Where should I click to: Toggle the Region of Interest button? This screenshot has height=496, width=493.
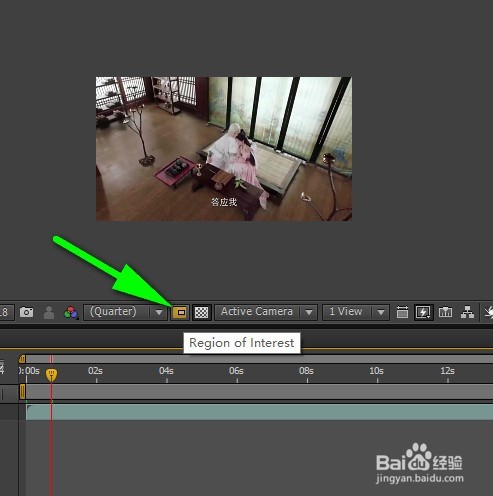180,313
